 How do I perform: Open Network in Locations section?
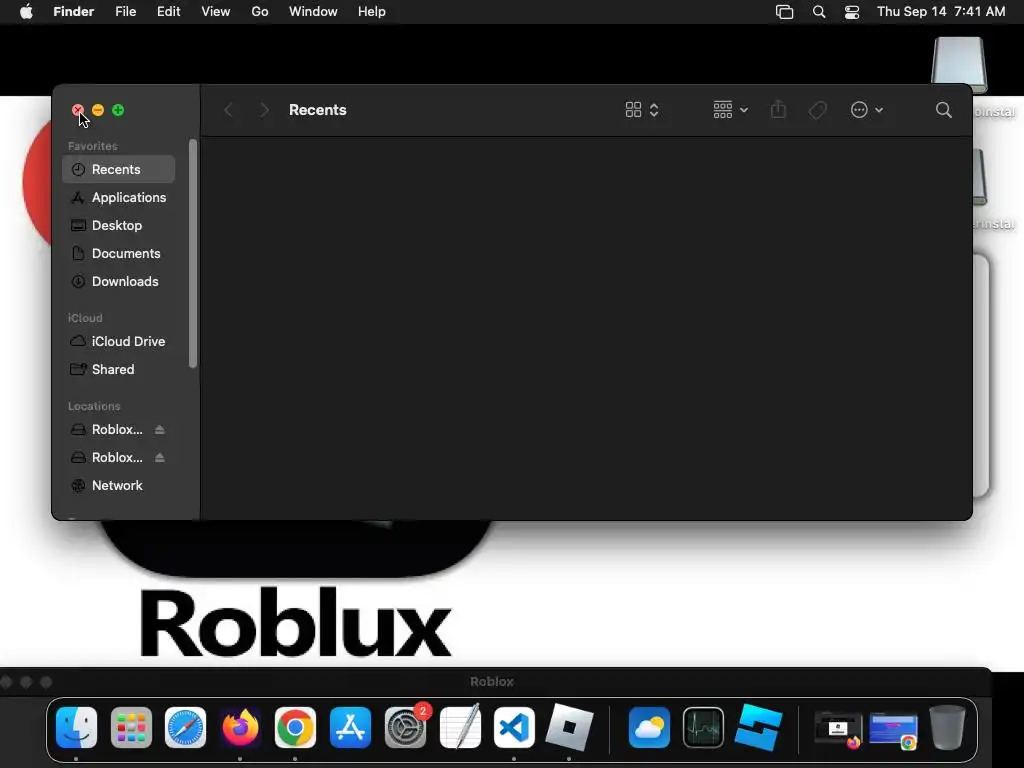(x=118, y=485)
